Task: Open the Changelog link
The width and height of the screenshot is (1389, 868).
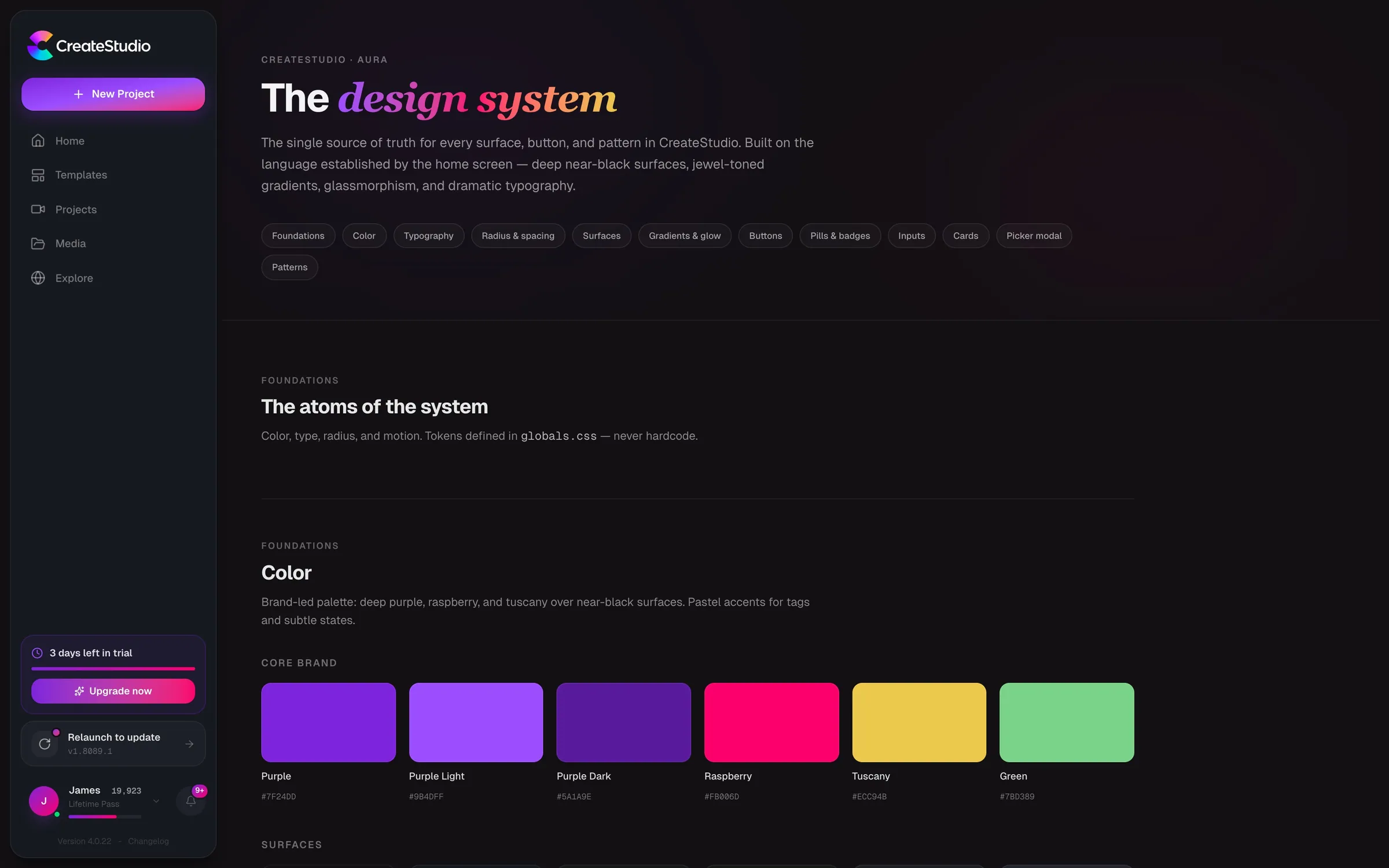Action: click(x=148, y=841)
